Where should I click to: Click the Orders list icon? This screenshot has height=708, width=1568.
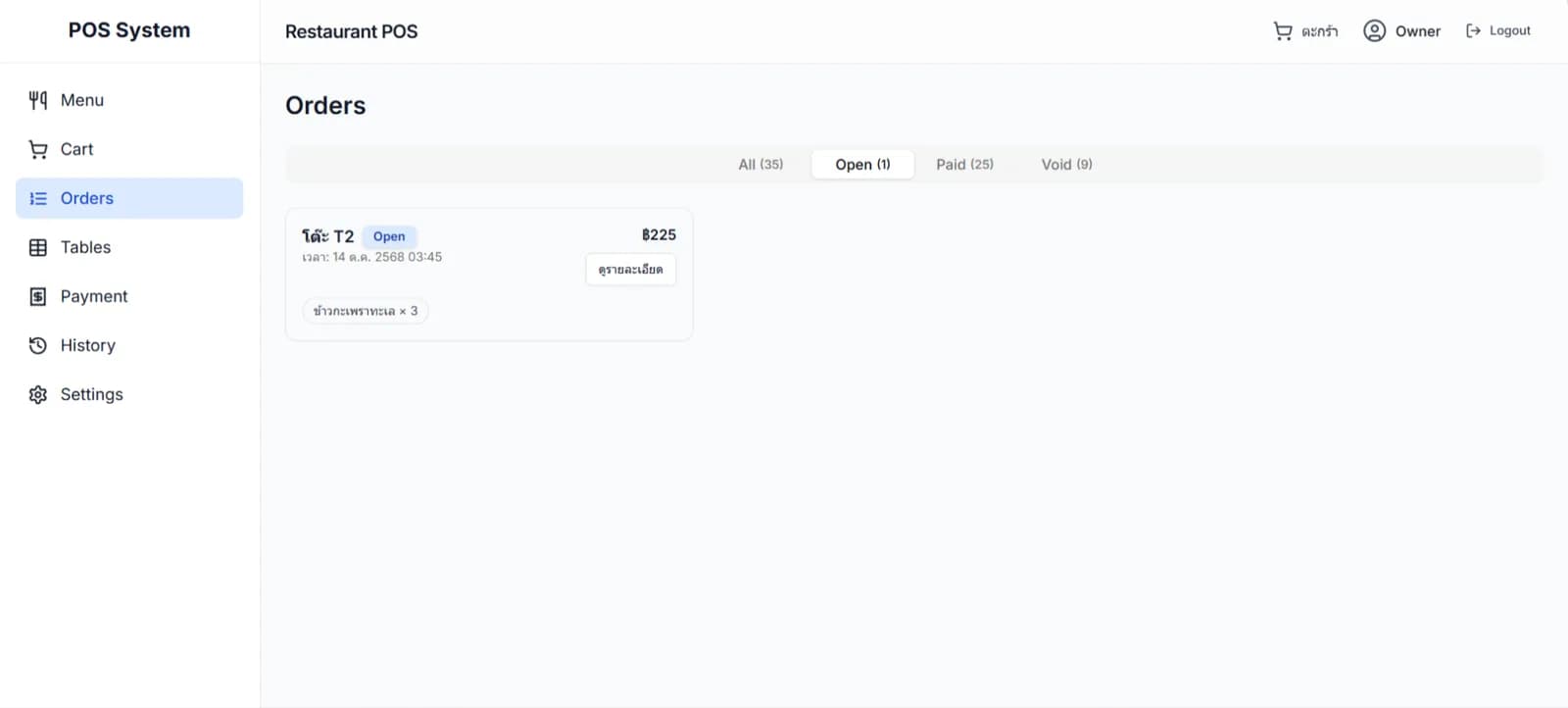click(38, 198)
